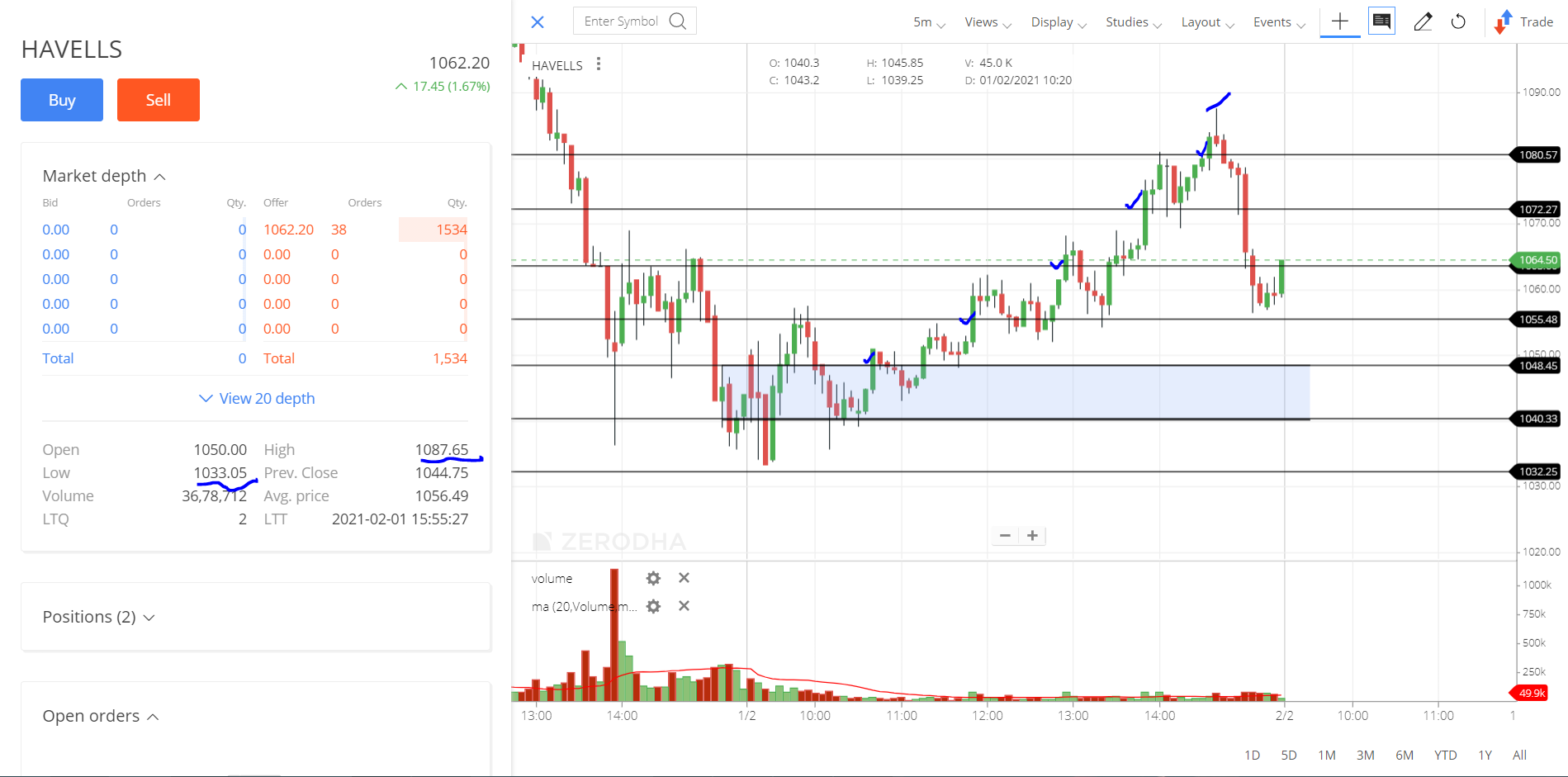
Task: Click the Open value 1050.00
Action: [220, 449]
